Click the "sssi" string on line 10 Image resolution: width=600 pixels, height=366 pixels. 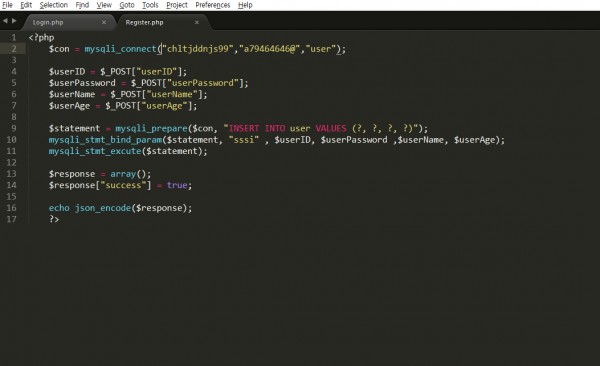point(244,140)
